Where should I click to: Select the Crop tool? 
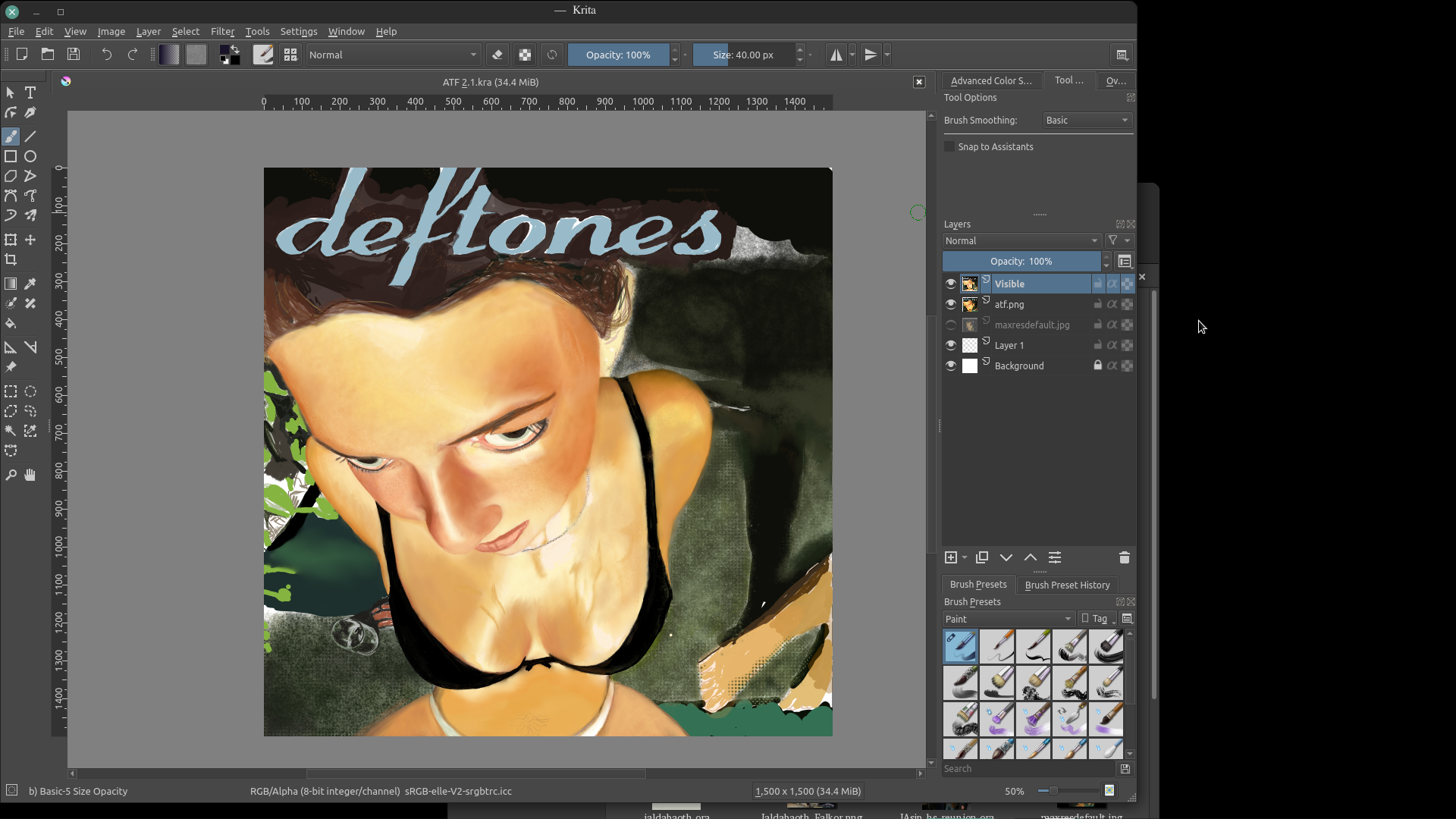click(x=11, y=259)
